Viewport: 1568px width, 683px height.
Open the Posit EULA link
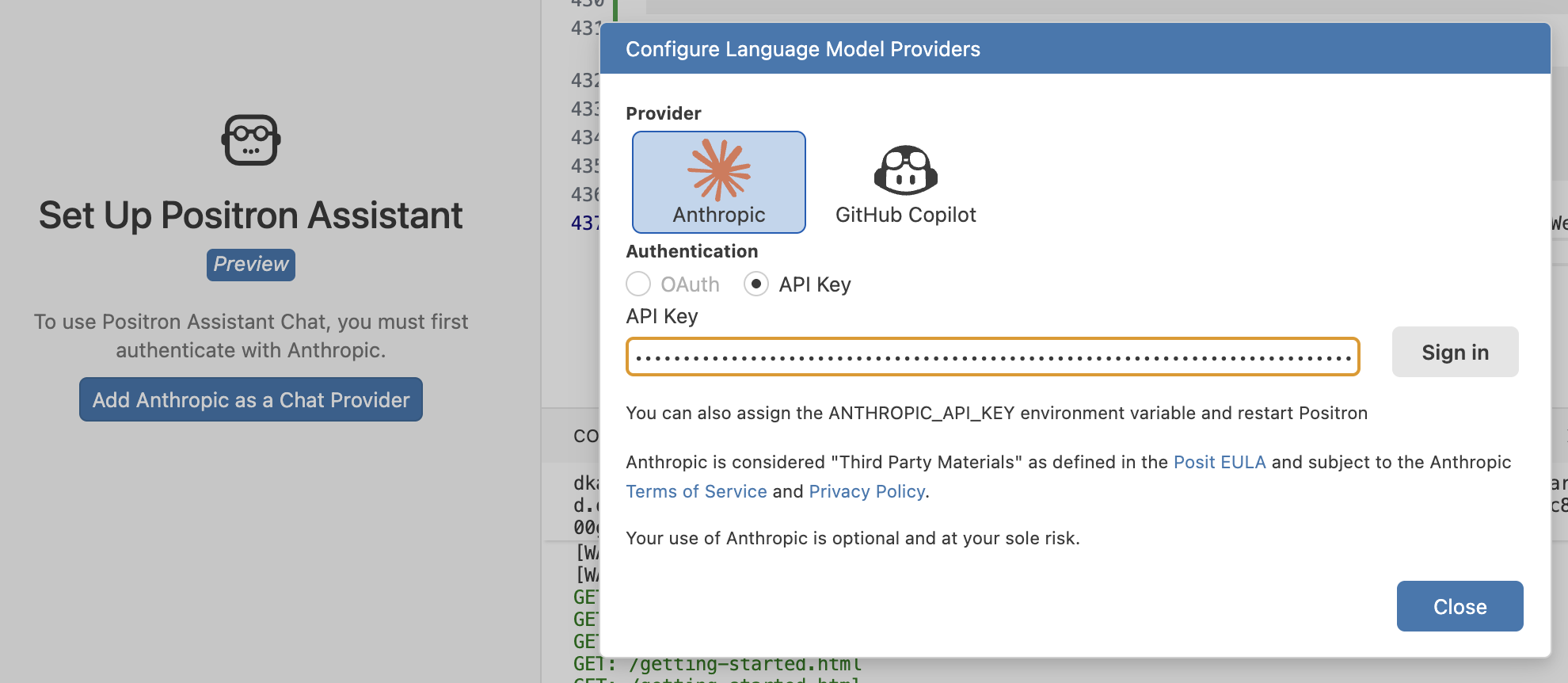point(1219,462)
